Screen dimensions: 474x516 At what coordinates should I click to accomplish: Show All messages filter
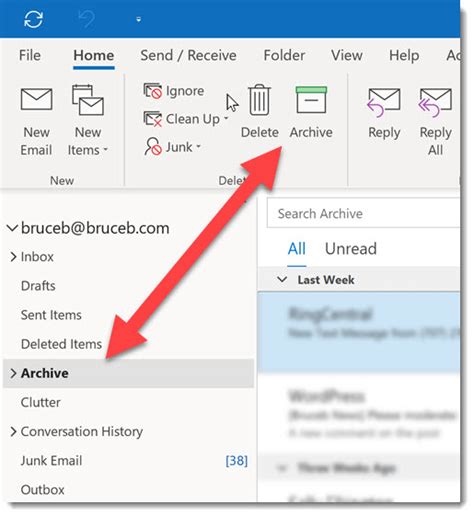click(297, 249)
